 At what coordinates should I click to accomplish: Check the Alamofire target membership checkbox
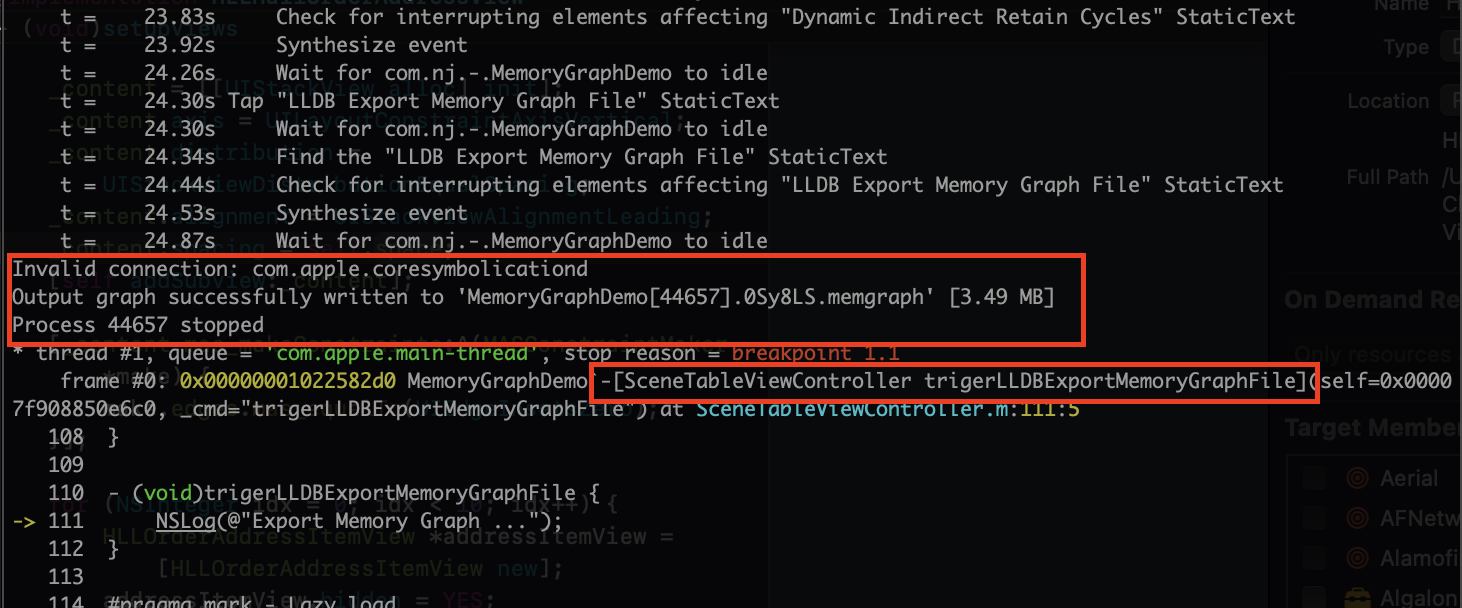coord(1314,558)
